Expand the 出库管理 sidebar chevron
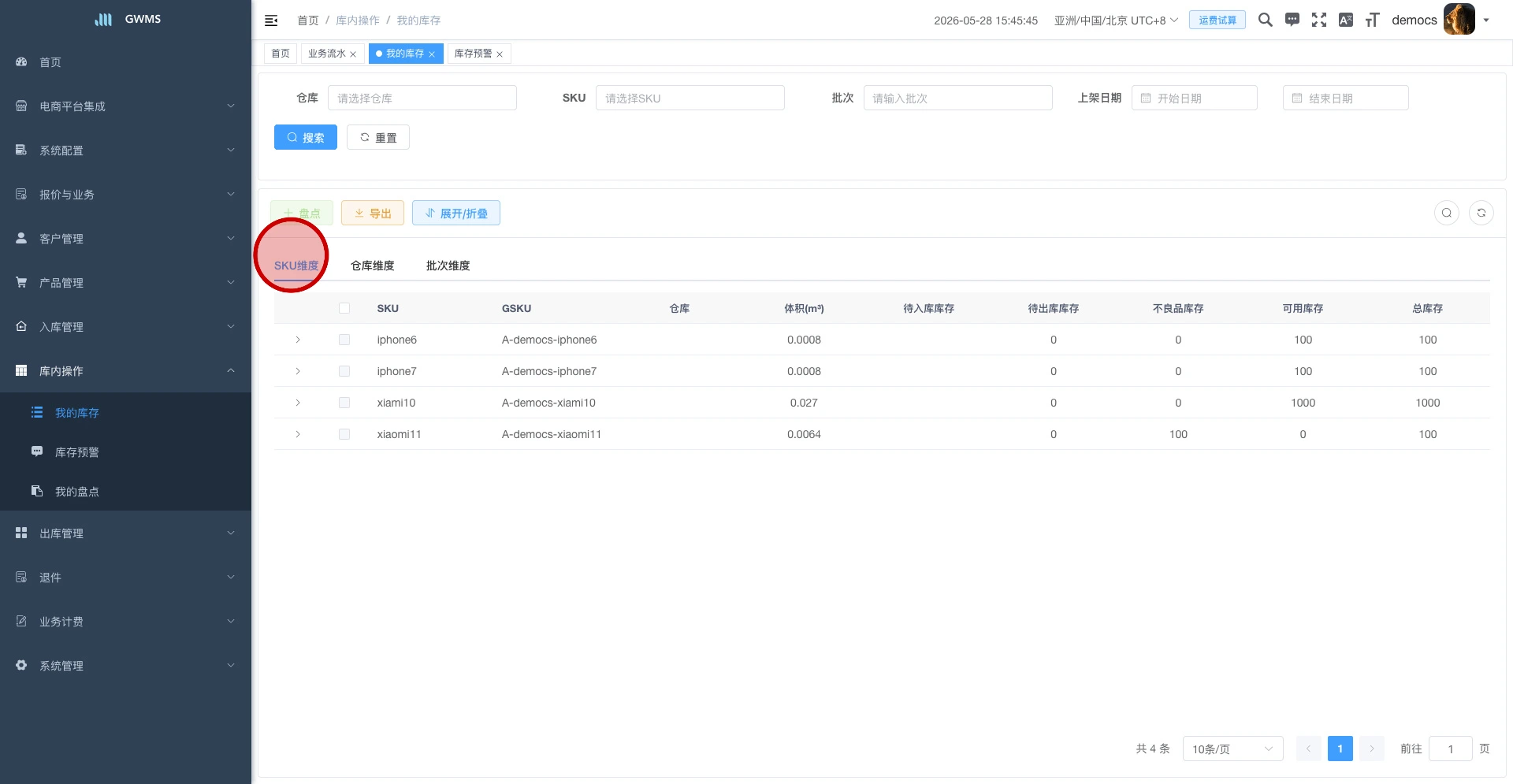Image resolution: width=1513 pixels, height=784 pixels. pyautogui.click(x=231, y=533)
